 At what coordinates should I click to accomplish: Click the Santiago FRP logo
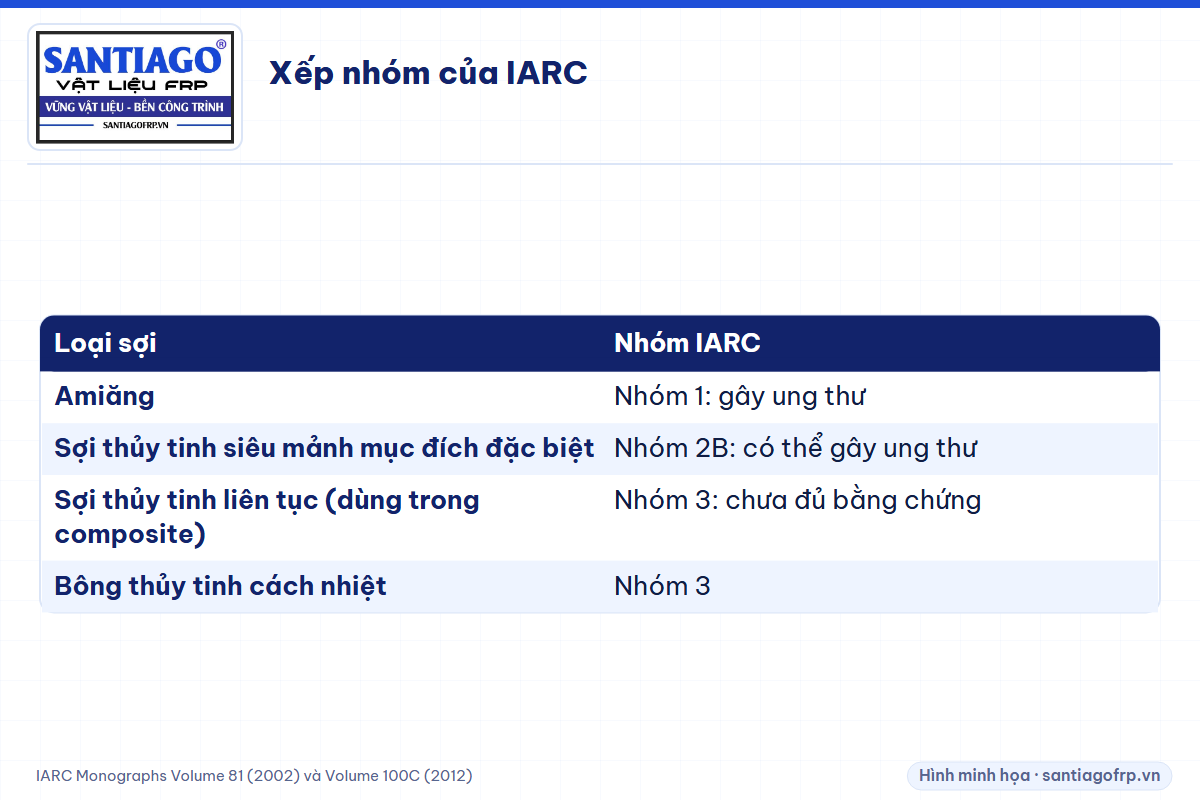pyautogui.click(x=135, y=87)
